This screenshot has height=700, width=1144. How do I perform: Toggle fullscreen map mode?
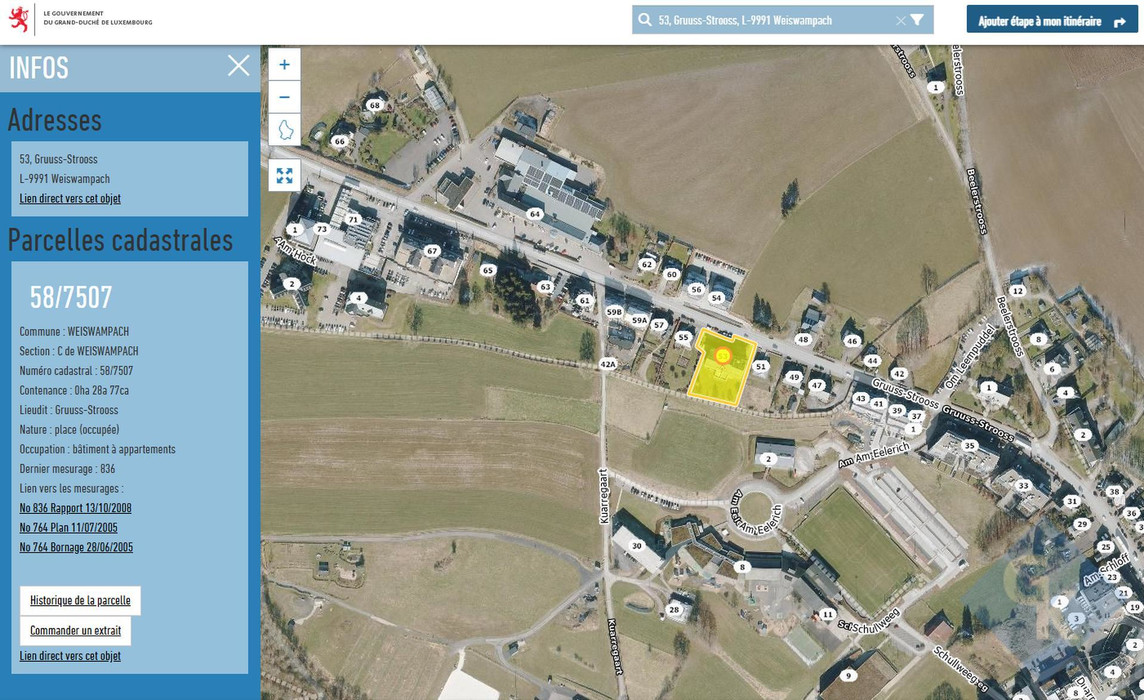coord(284,175)
